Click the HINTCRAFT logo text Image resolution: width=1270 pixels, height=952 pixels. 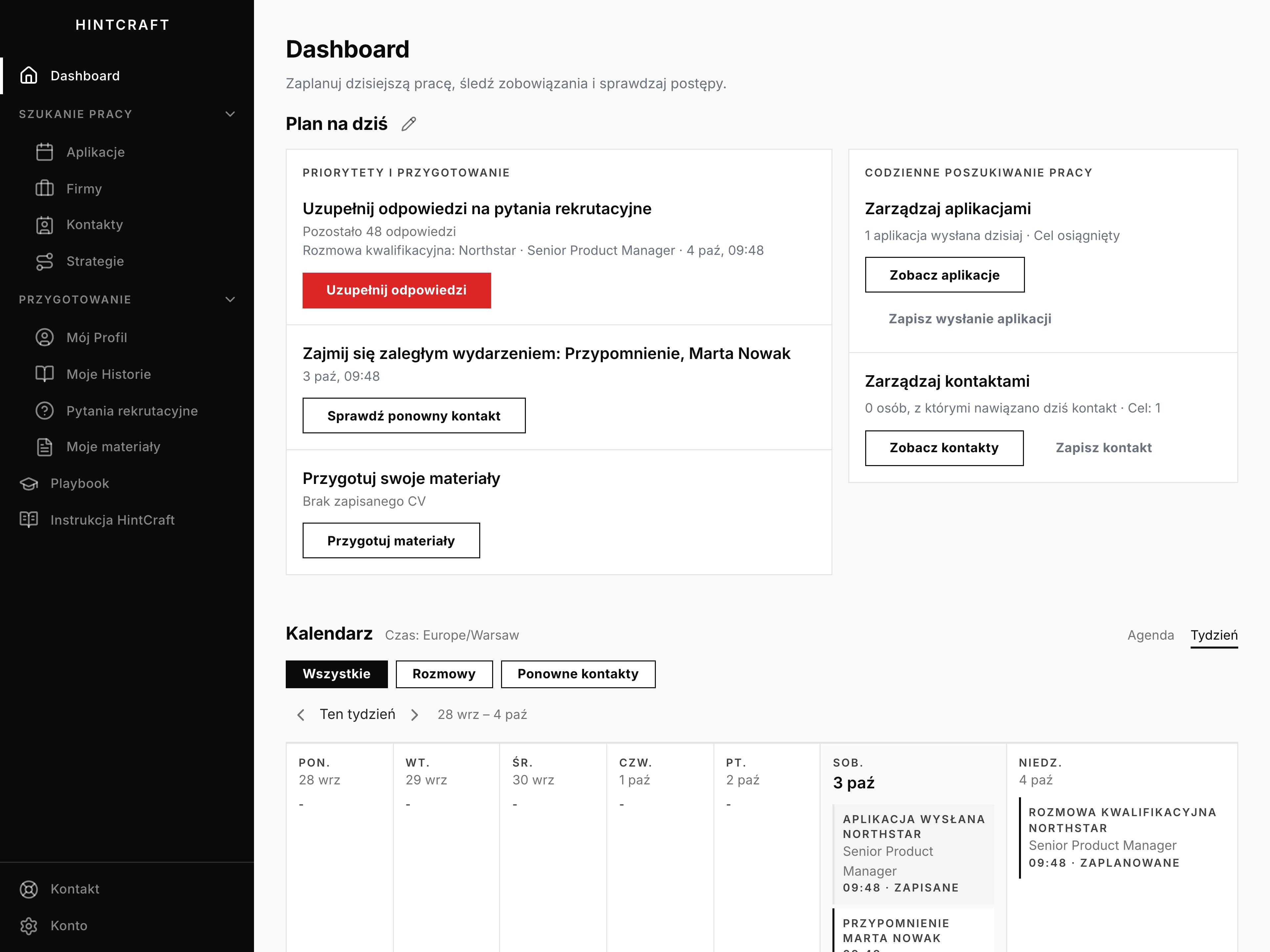122,25
